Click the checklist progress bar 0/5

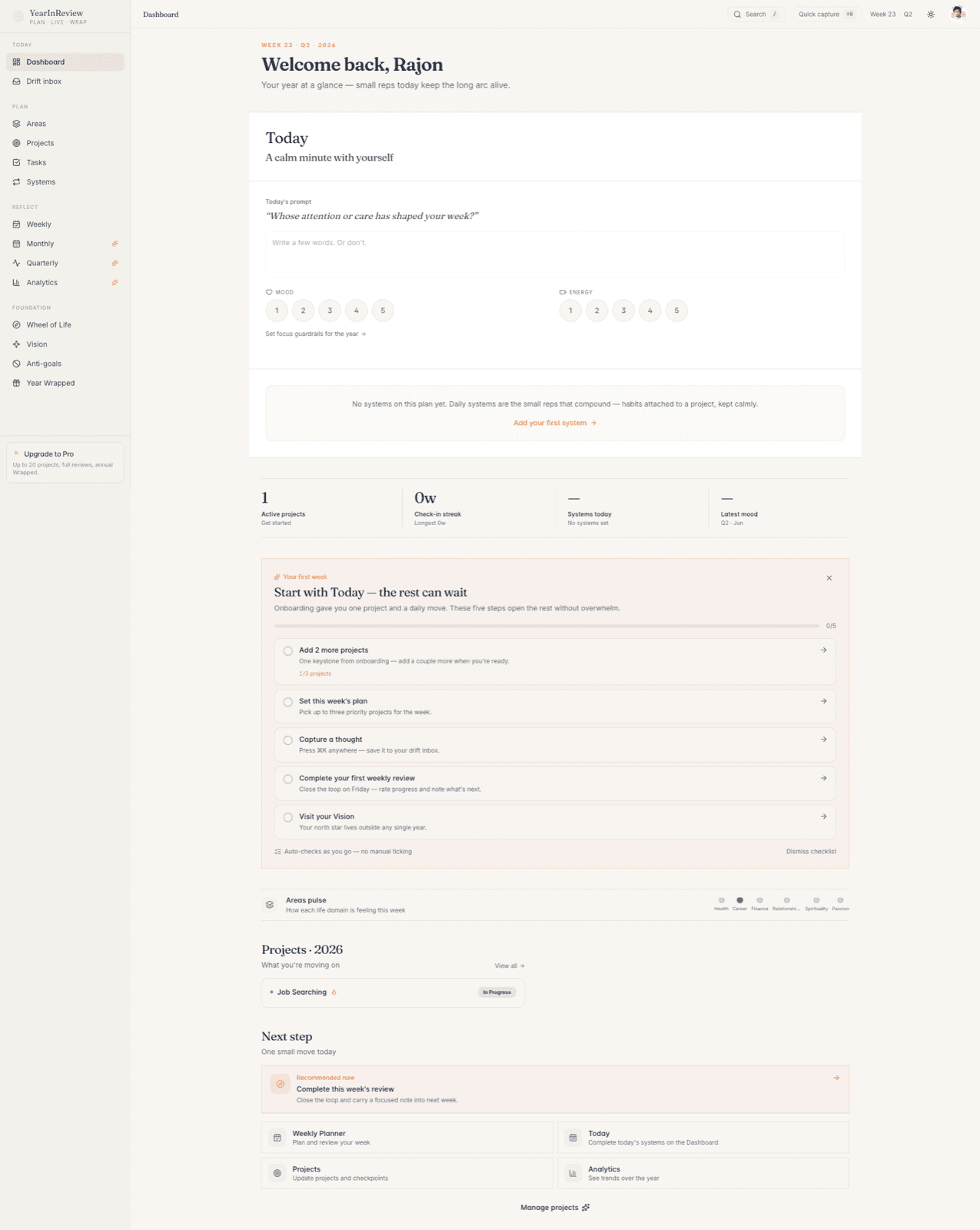pos(547,626)
